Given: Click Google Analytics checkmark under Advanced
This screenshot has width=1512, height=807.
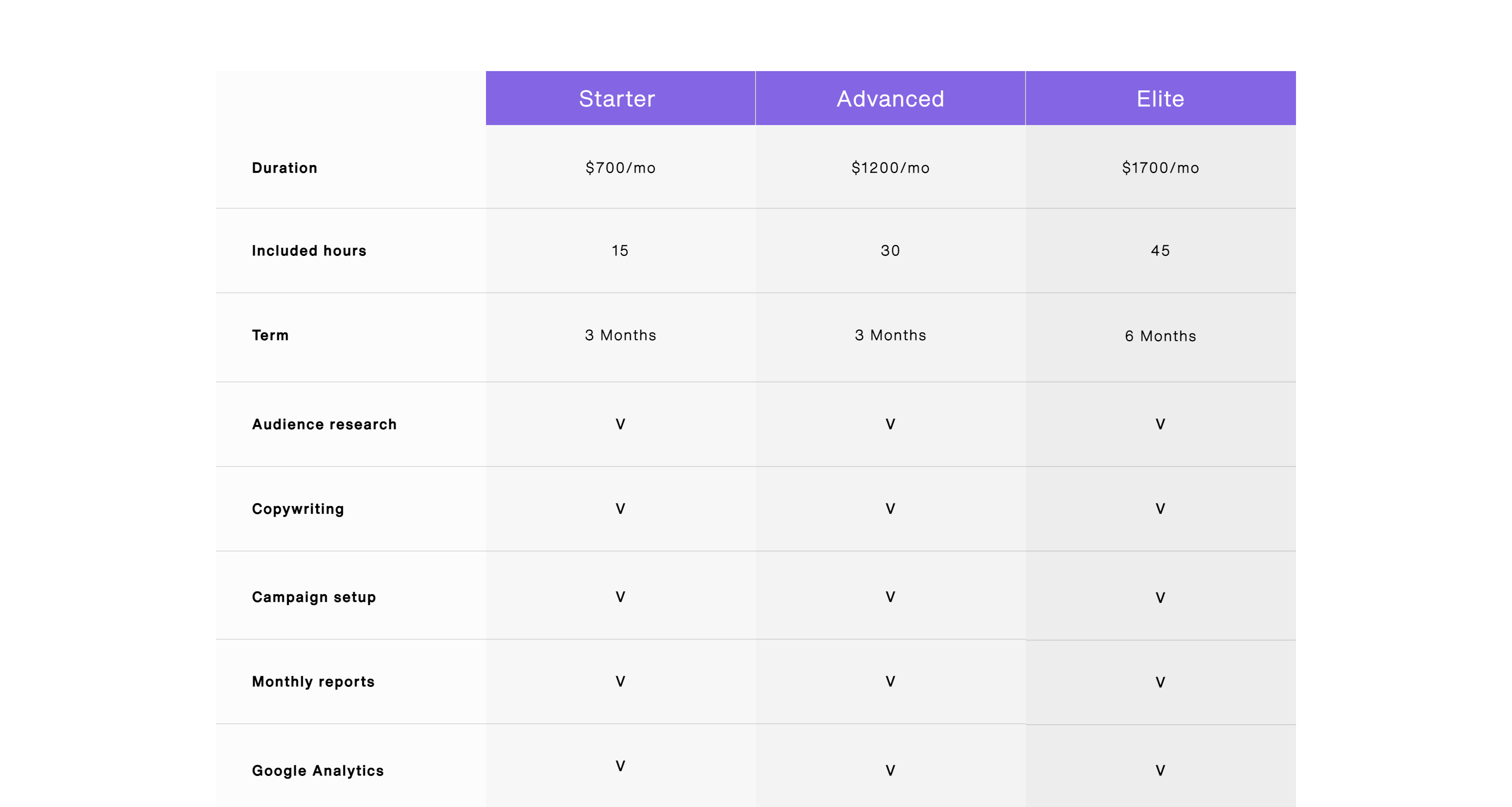Looking at the screenshot, I should click(890, 771).
